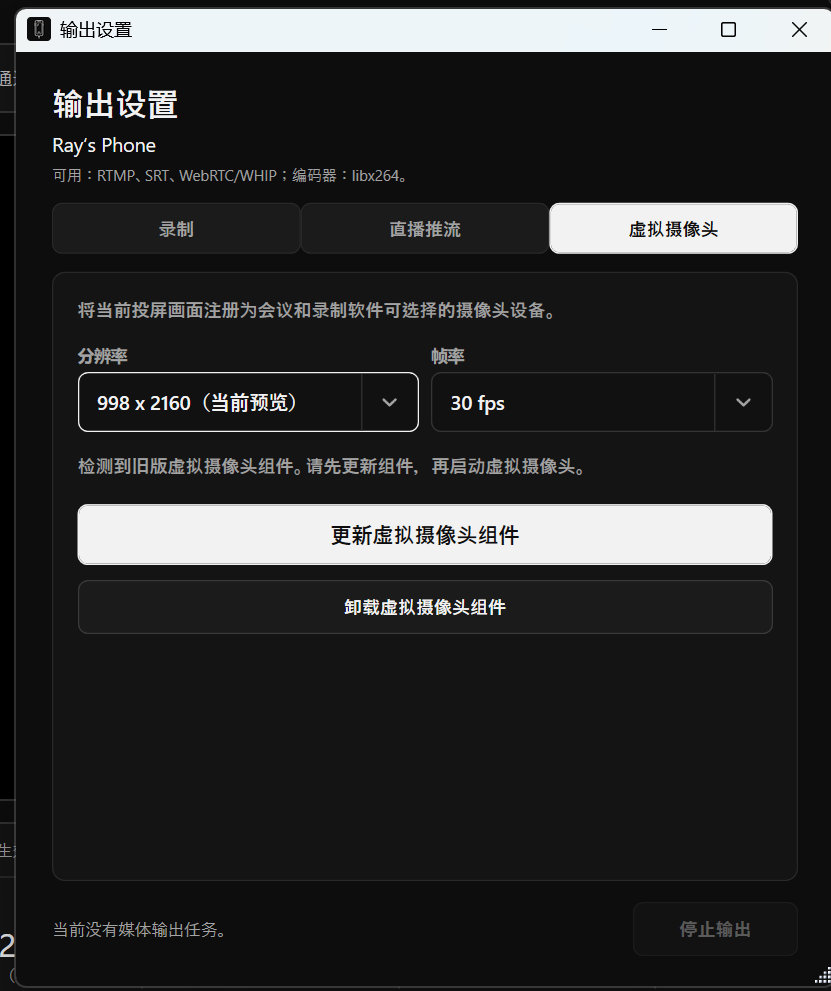Open the 分辨率 dropdown showing 998 x 2160
Viewport: 831px width, 991px height.
pyautogui.click(x=248, y=402)
